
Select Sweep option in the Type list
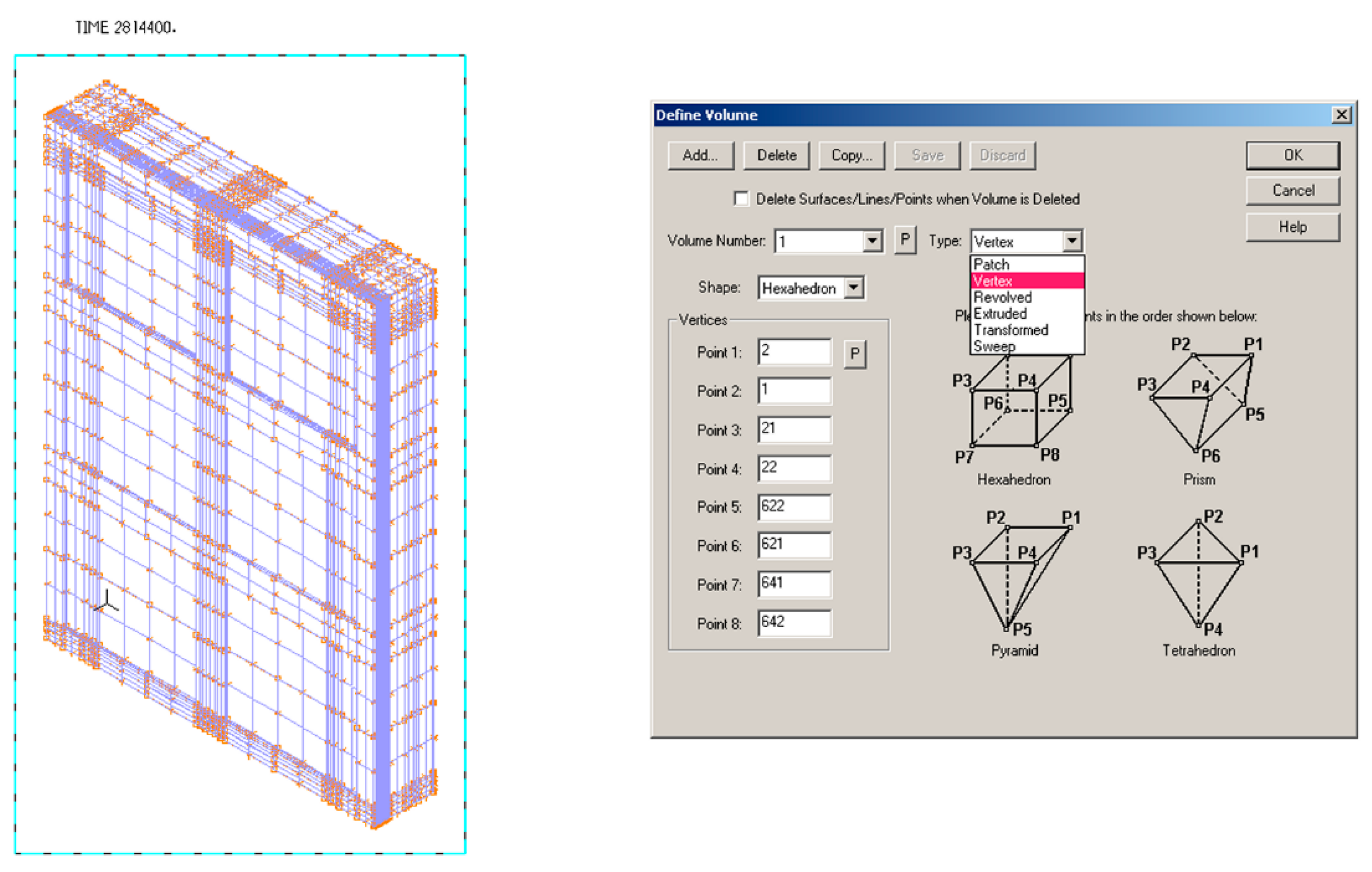(x=994, y=346)
